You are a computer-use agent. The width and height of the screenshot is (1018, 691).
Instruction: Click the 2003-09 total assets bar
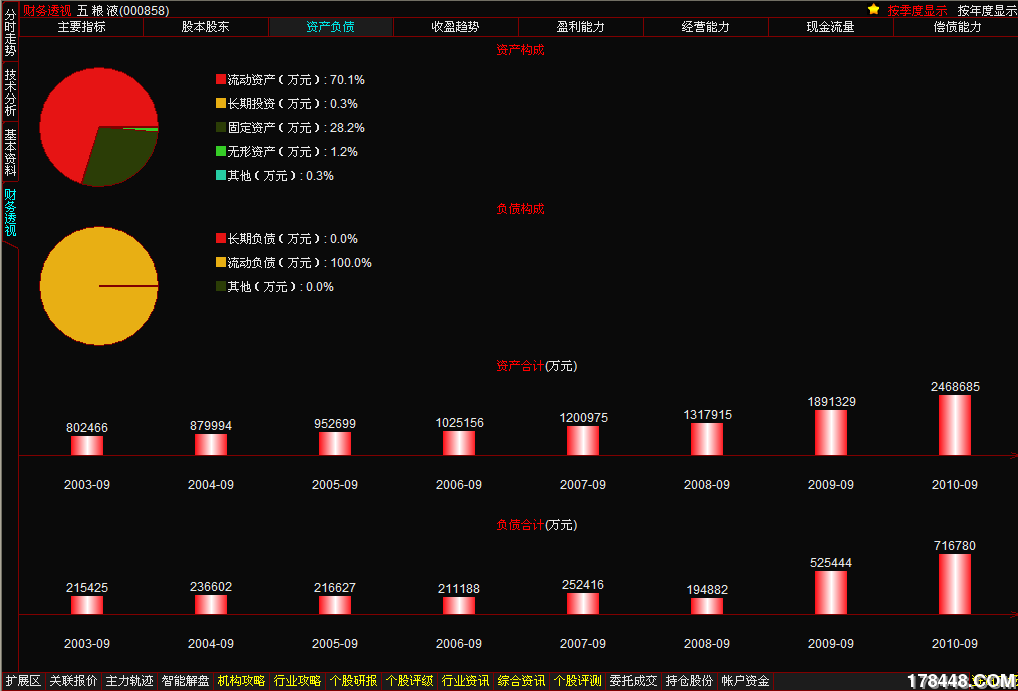coord(87,446)
